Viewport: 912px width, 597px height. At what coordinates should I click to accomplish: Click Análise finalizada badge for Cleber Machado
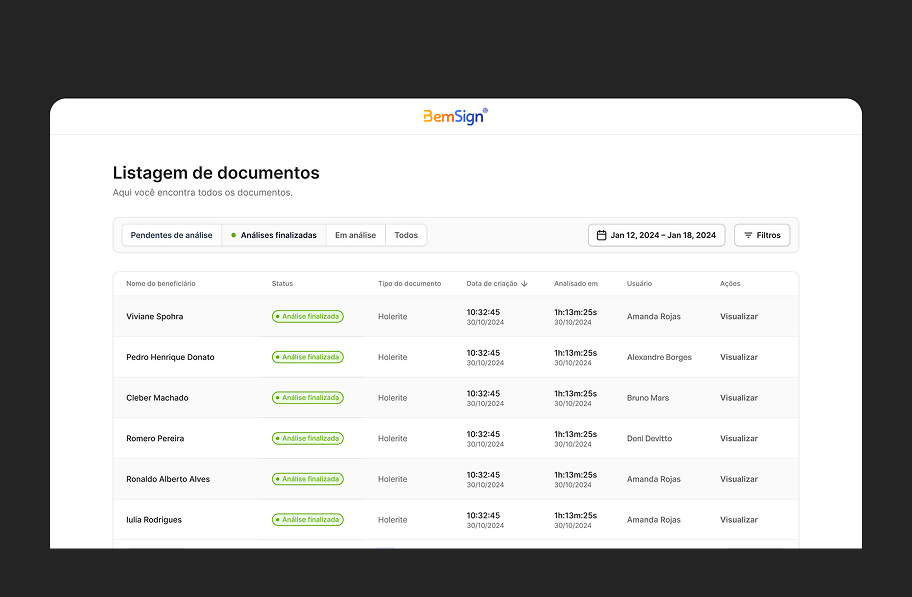point(308,398)
